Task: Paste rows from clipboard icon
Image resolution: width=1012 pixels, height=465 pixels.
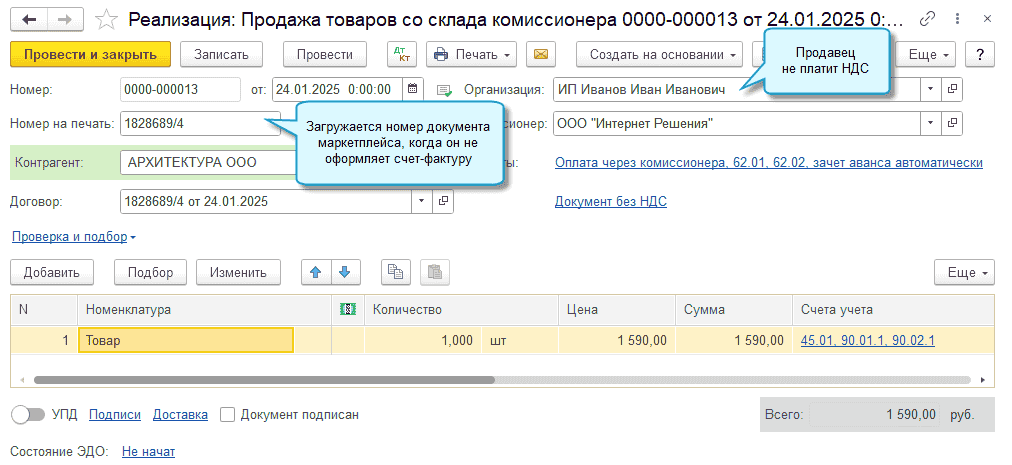Action: coord(435,272)
